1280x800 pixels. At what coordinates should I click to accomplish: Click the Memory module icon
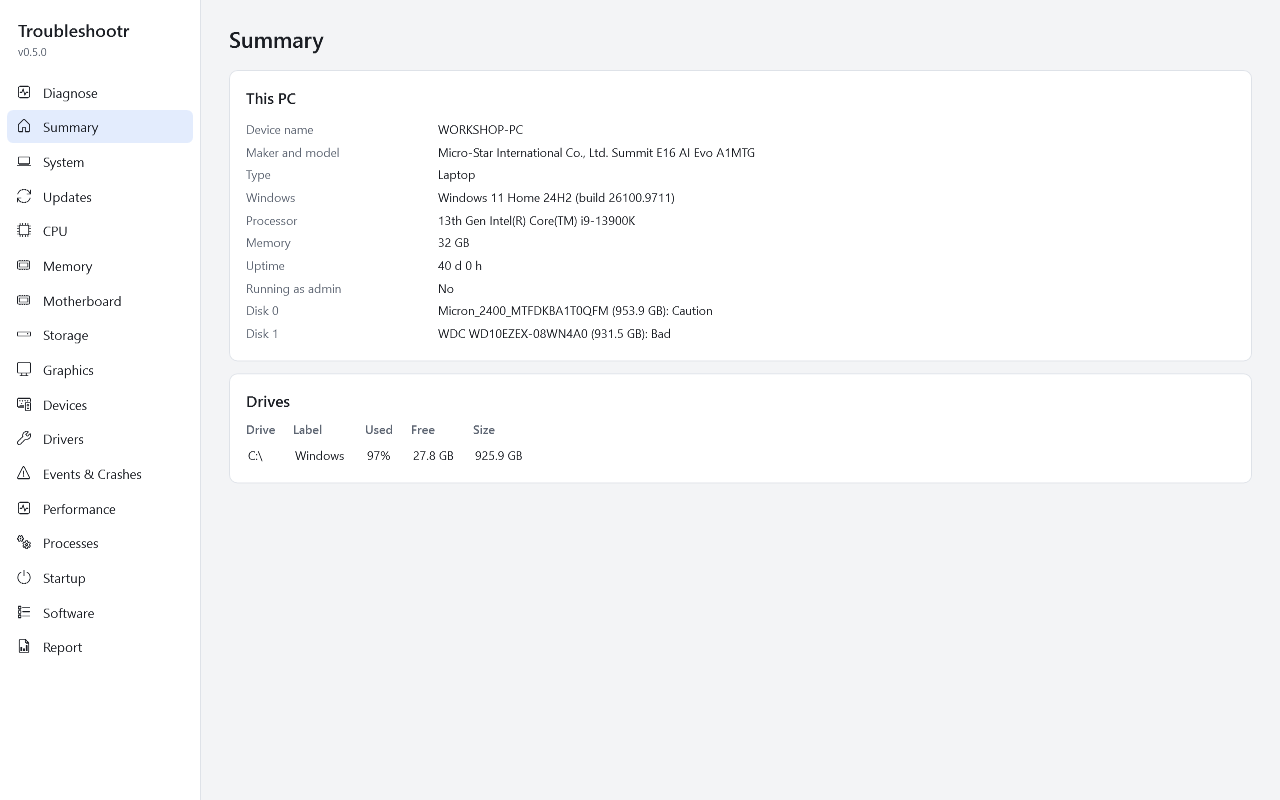pyautogui.click(x=24, y=266)
